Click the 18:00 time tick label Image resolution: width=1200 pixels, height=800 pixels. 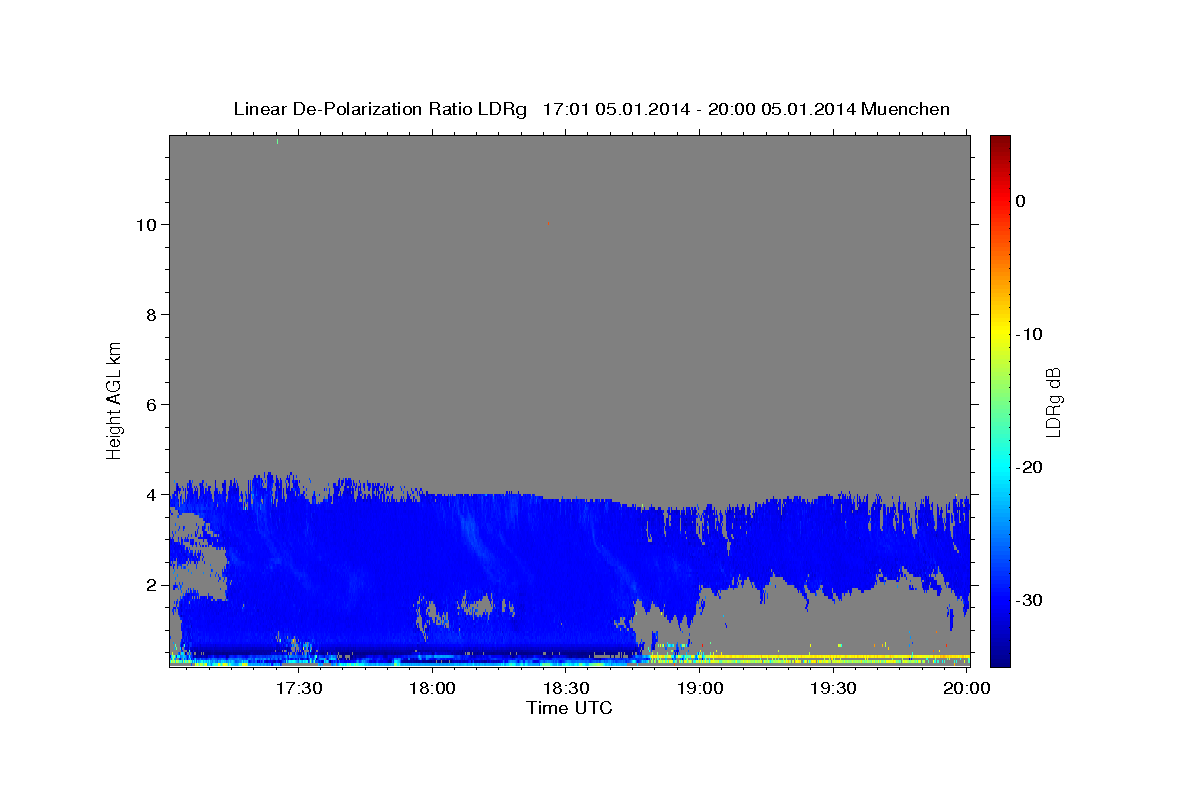(x=433, y=688)
